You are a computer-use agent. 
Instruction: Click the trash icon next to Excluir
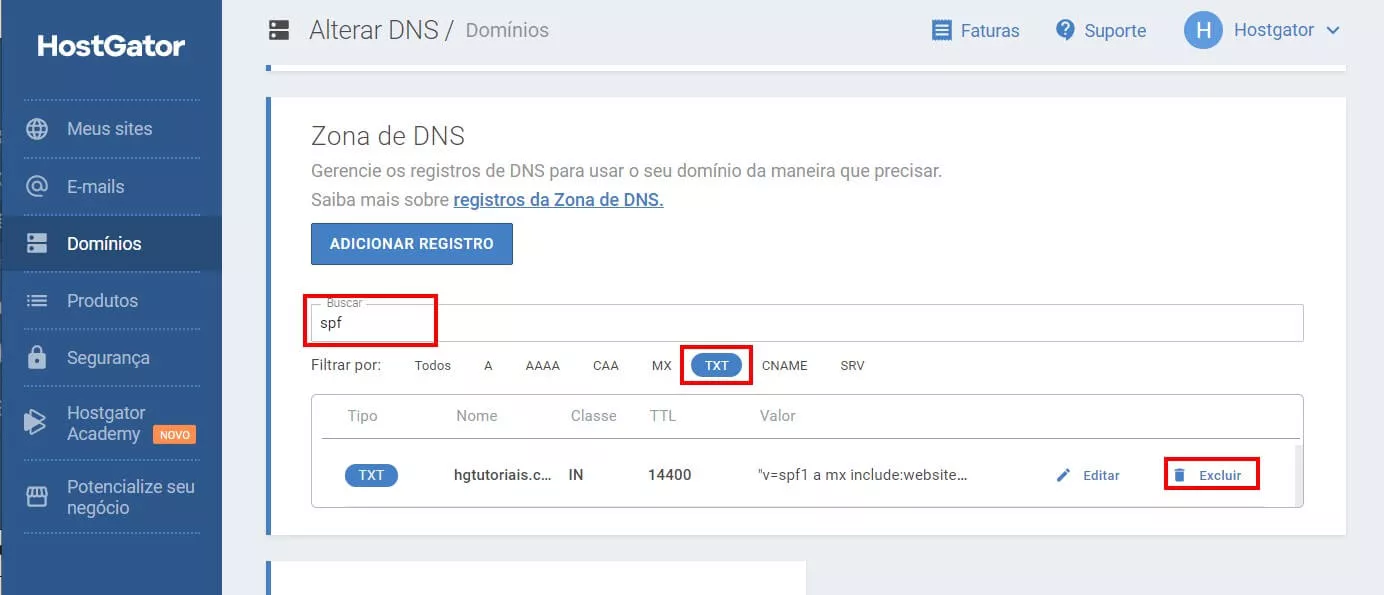point(1180,475)
